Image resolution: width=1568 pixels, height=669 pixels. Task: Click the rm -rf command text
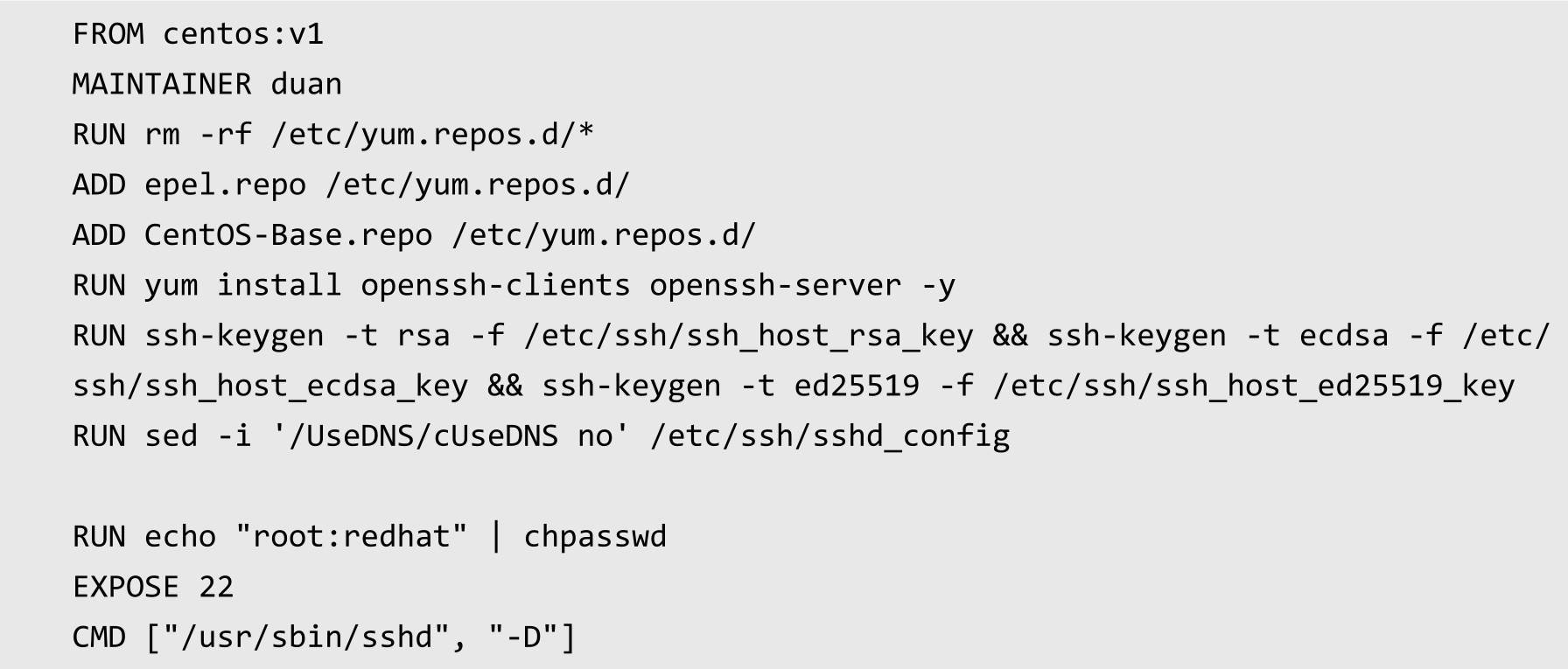click(x=199, y=135)
